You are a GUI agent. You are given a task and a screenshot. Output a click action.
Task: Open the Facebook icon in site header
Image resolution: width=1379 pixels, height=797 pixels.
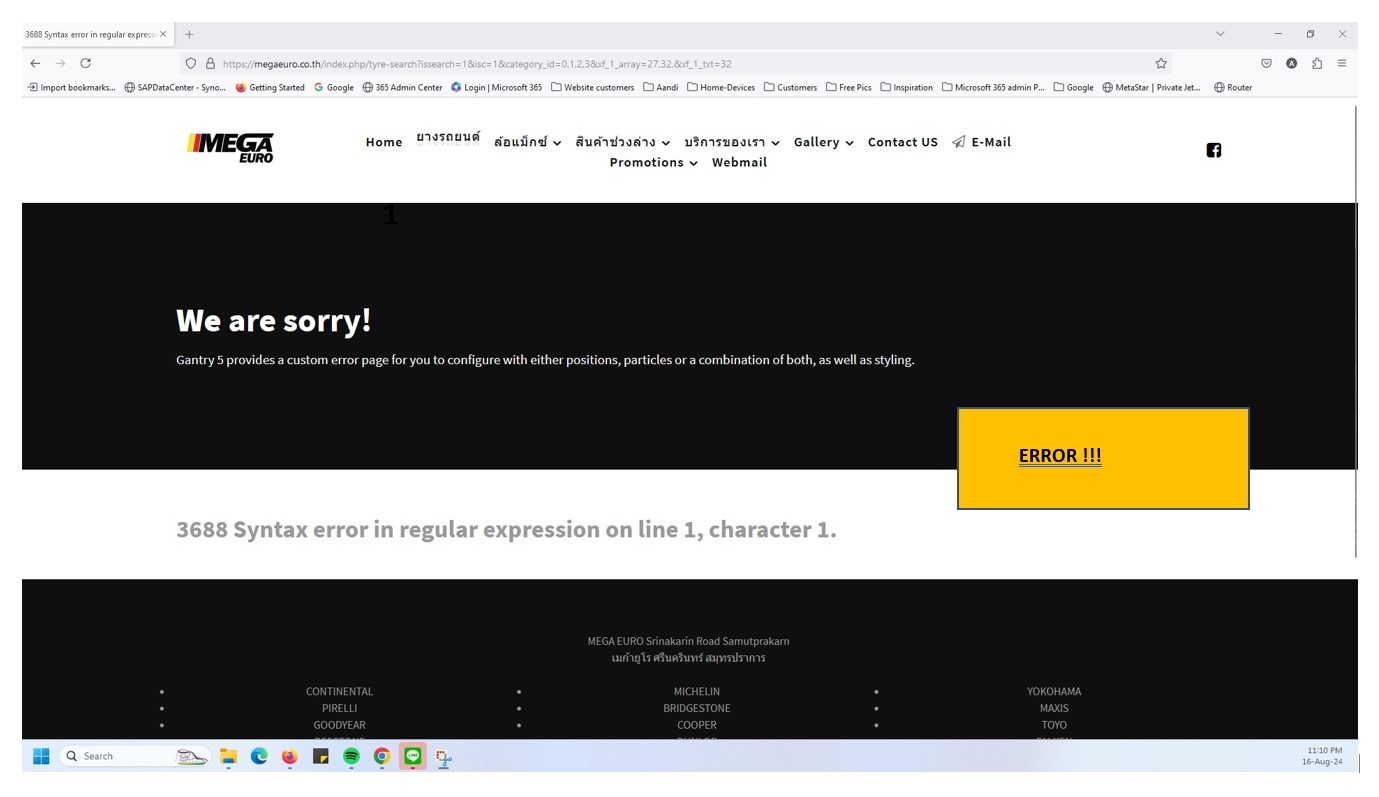pyautogui.click(x=1213, y=150)
